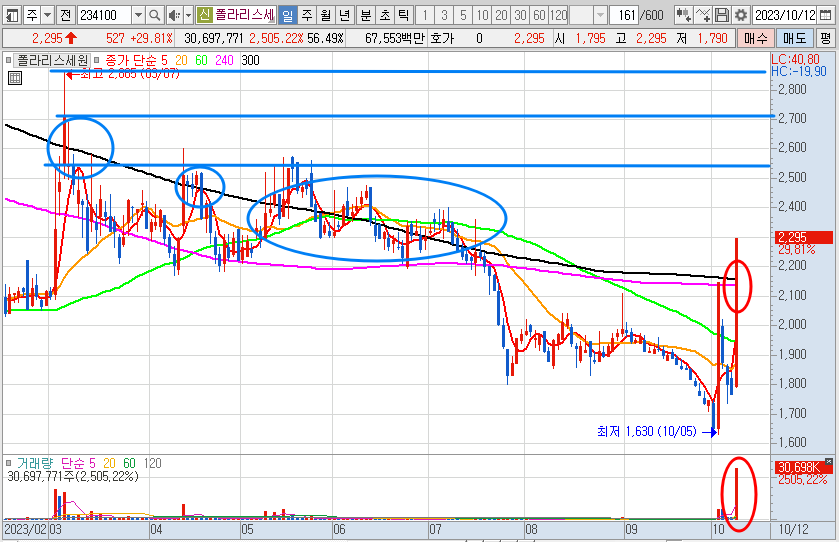Viewport: 839px width, 542px height.
Task: Click the orange 20 moving average label
Action: [x=181, y=60]
